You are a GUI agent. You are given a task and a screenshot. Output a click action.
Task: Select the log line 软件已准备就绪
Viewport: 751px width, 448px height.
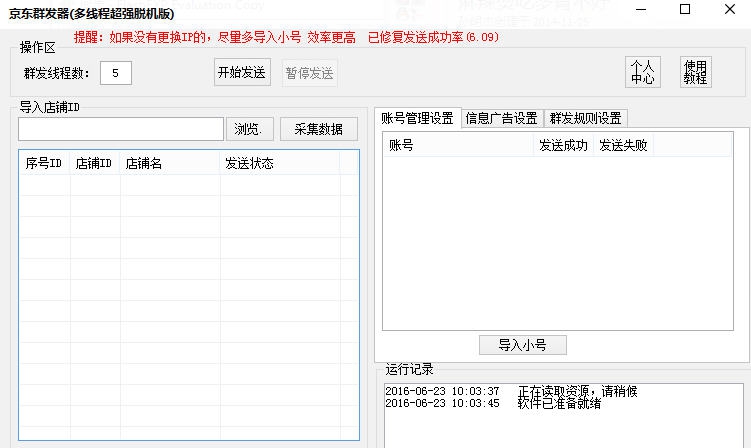tap(493, 403)
